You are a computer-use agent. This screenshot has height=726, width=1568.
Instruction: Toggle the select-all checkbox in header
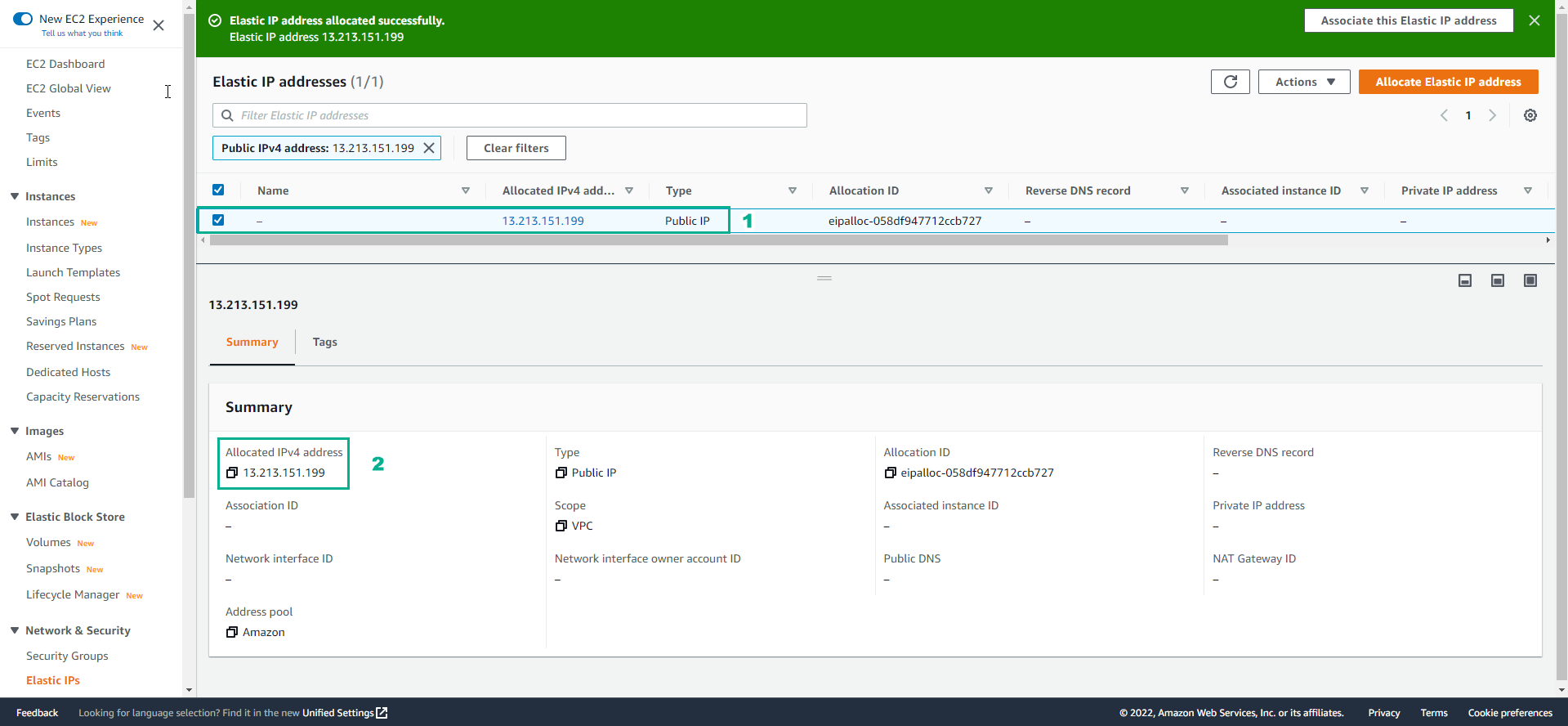[218, 190]
